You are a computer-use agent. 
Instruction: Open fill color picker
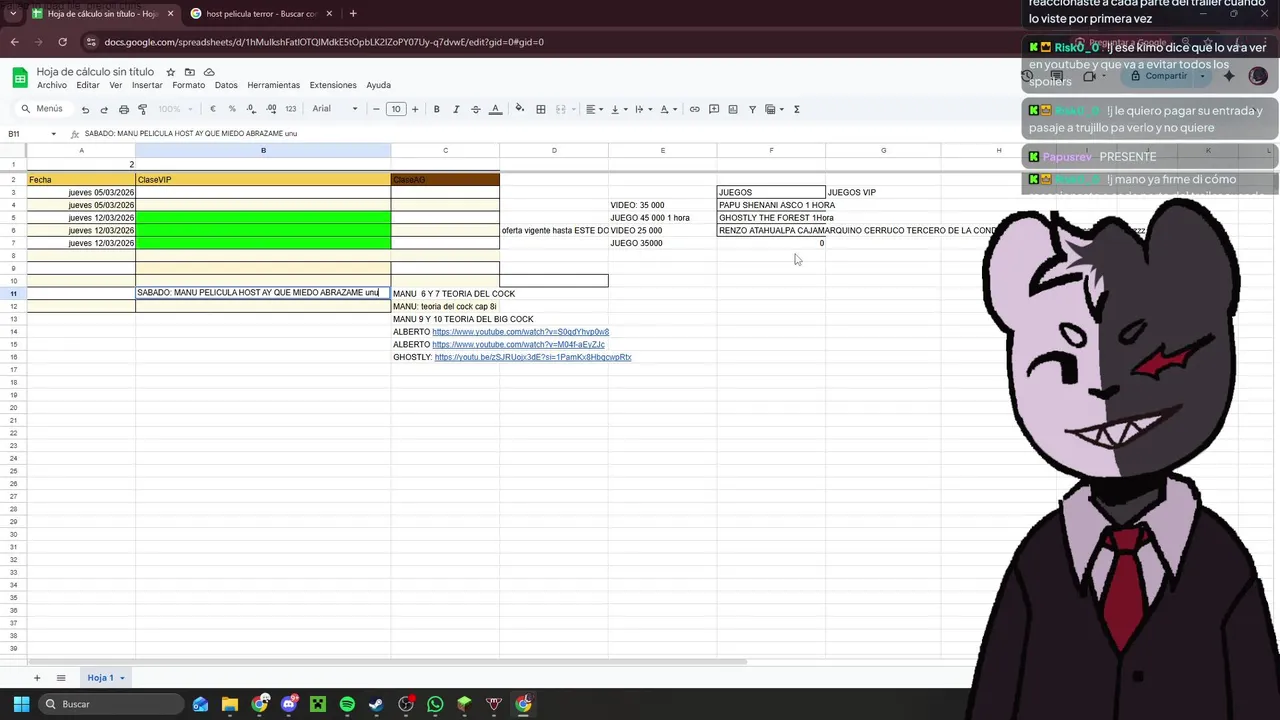tap(519, 109)
